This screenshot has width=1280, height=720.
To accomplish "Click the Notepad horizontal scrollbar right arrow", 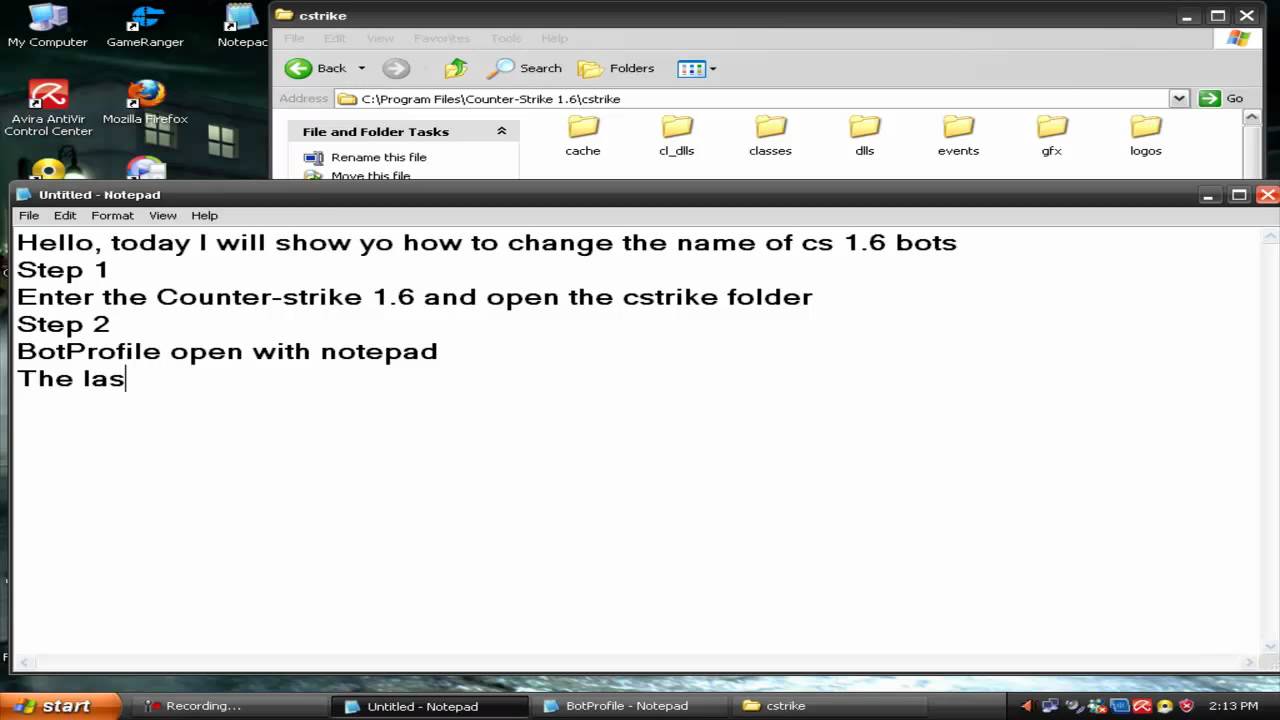I will click(x=1251, y=662).
